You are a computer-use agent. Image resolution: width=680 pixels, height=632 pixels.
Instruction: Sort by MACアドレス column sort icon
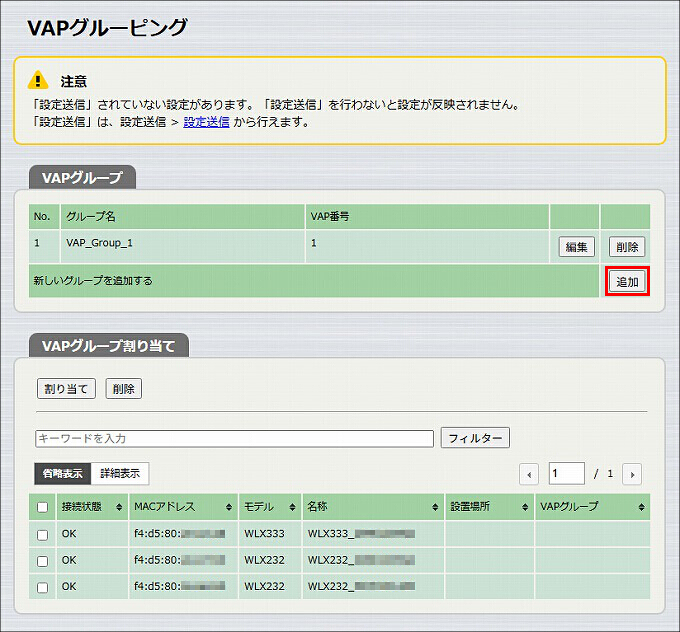pyautogui.click(x=229, y=507)
